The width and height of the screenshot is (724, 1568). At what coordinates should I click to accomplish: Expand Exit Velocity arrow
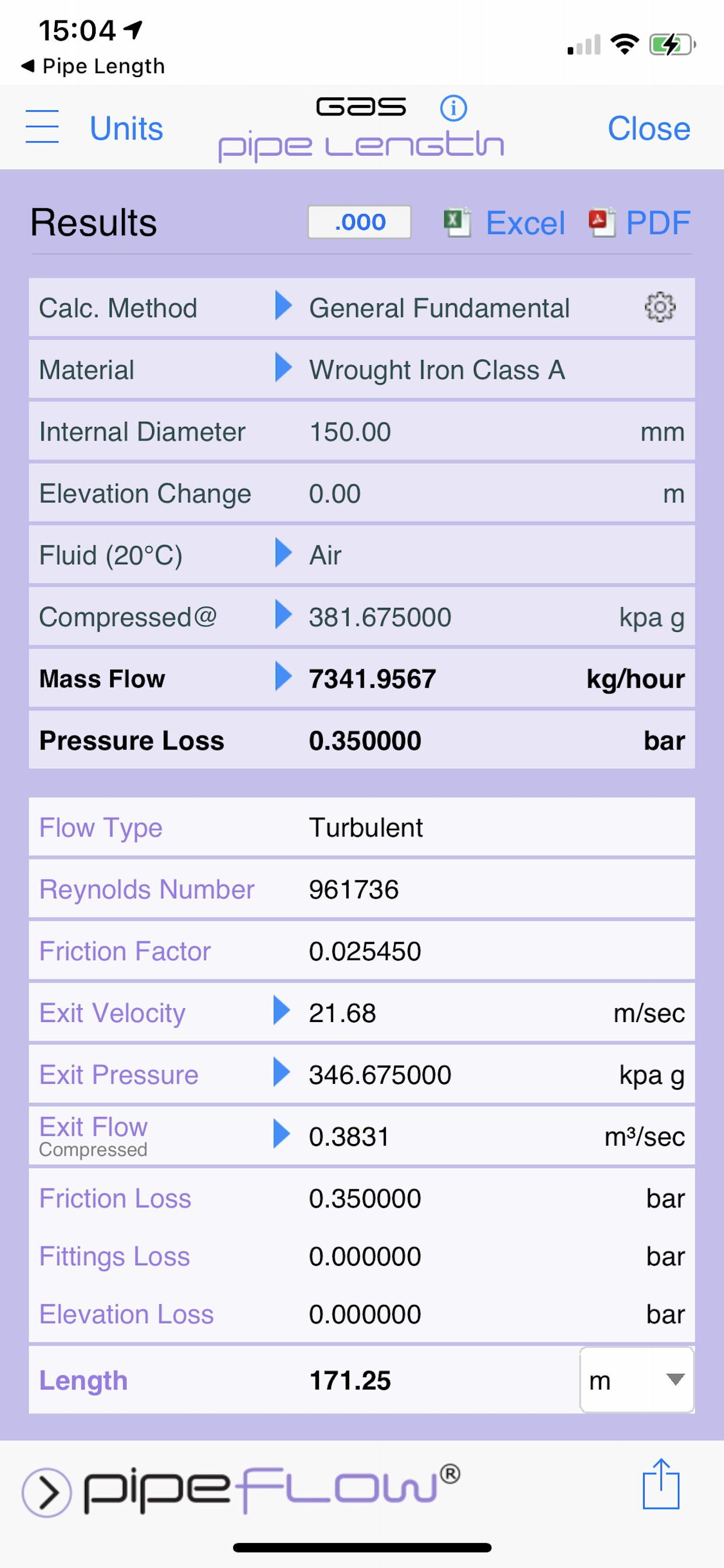click(x=282, y=1010)
